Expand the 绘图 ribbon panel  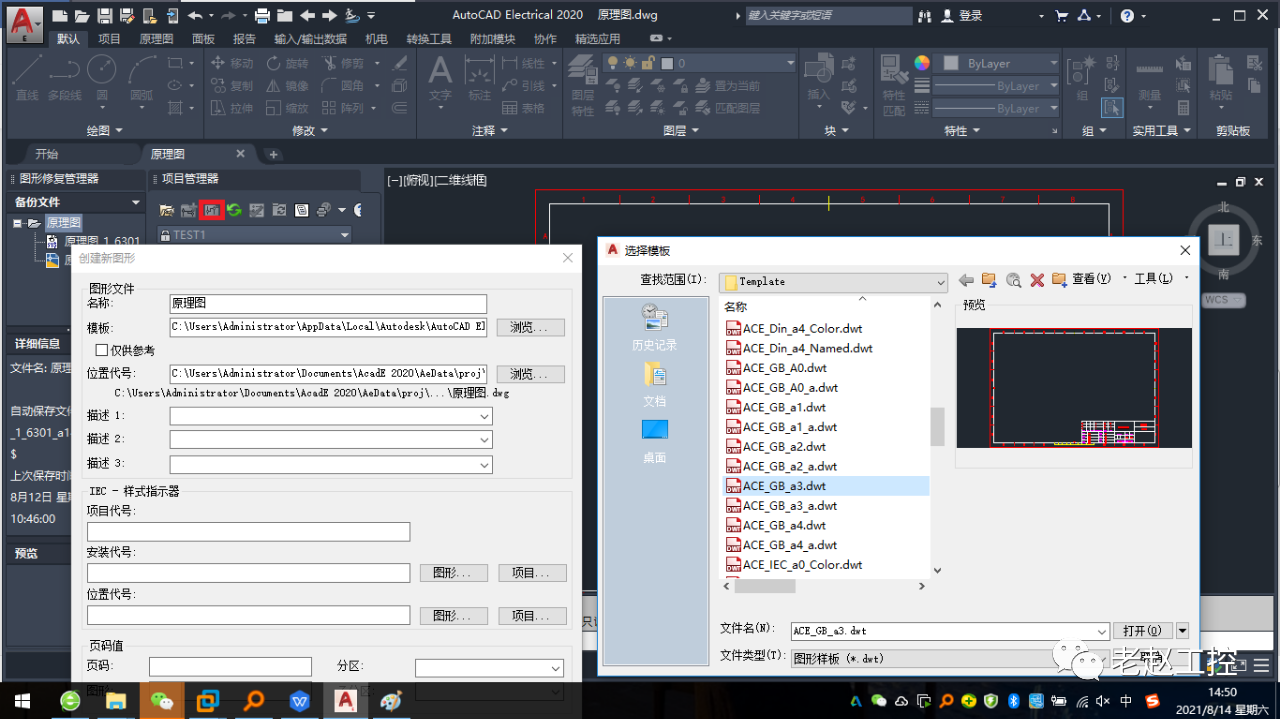(105, 131)
